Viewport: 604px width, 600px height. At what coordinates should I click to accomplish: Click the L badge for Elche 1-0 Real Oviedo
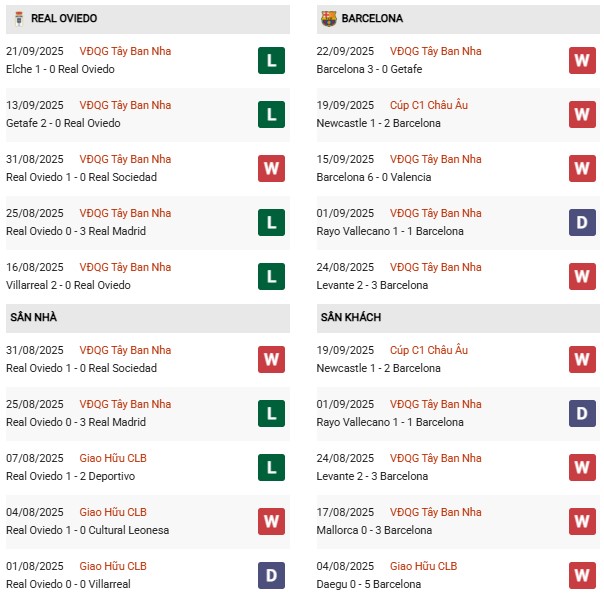[272, 60]
